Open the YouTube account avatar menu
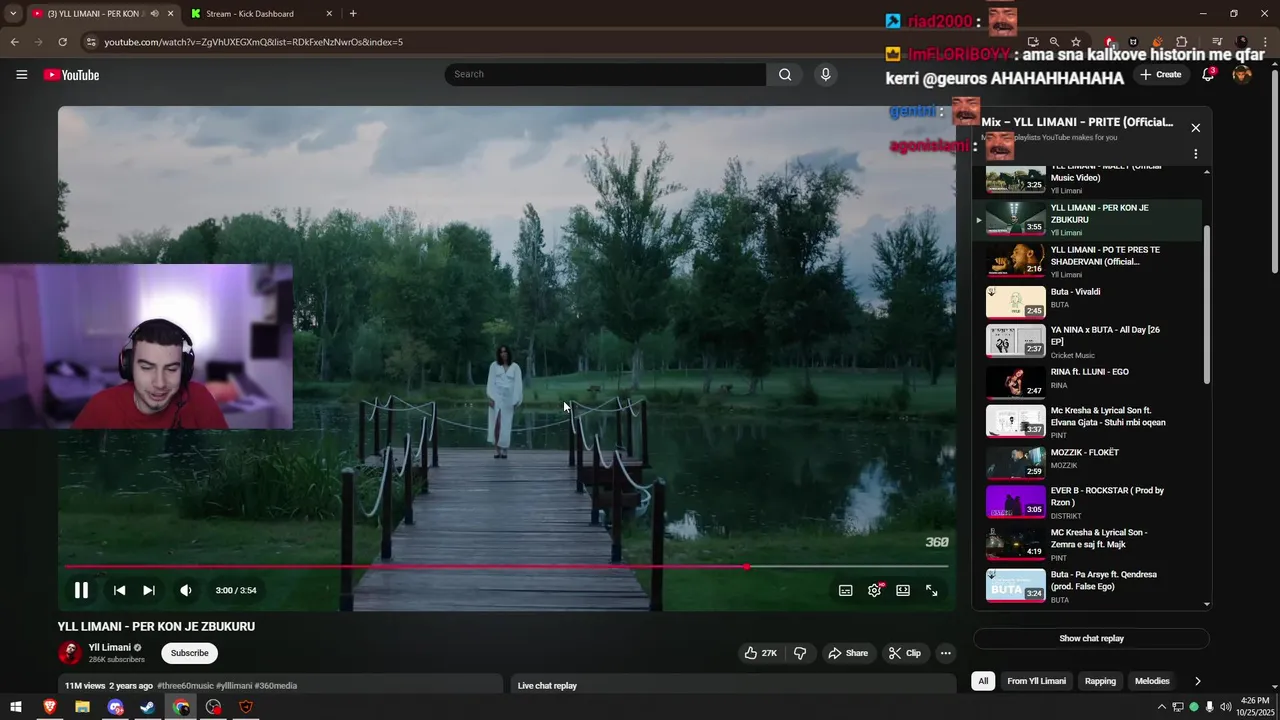 [x=1242, y=74]
